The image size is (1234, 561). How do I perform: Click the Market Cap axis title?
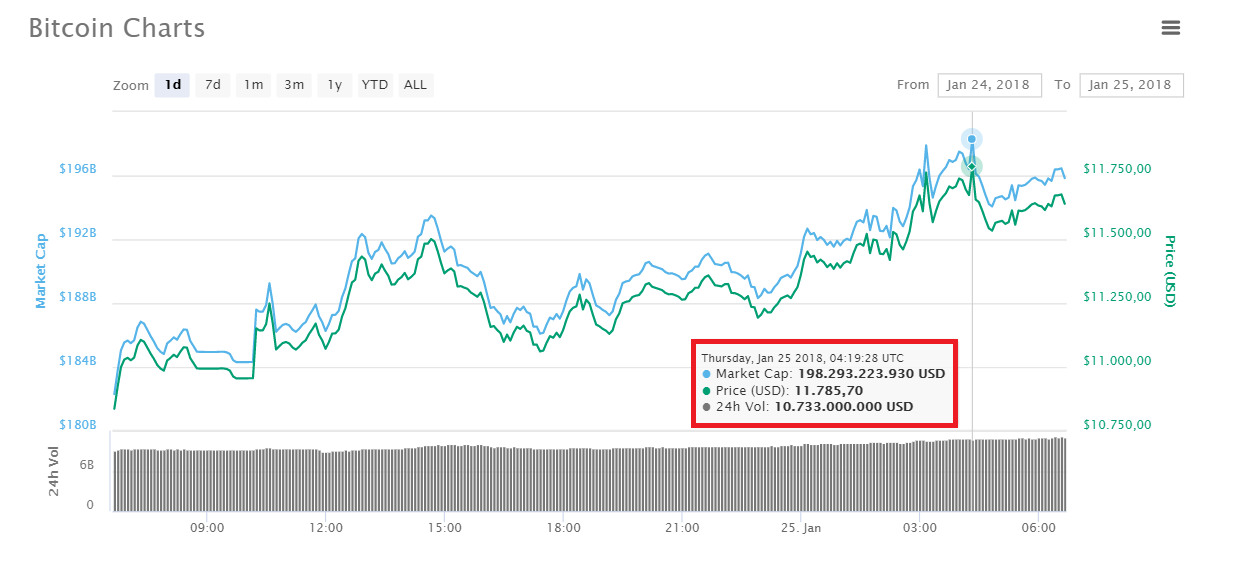point(41,270)
